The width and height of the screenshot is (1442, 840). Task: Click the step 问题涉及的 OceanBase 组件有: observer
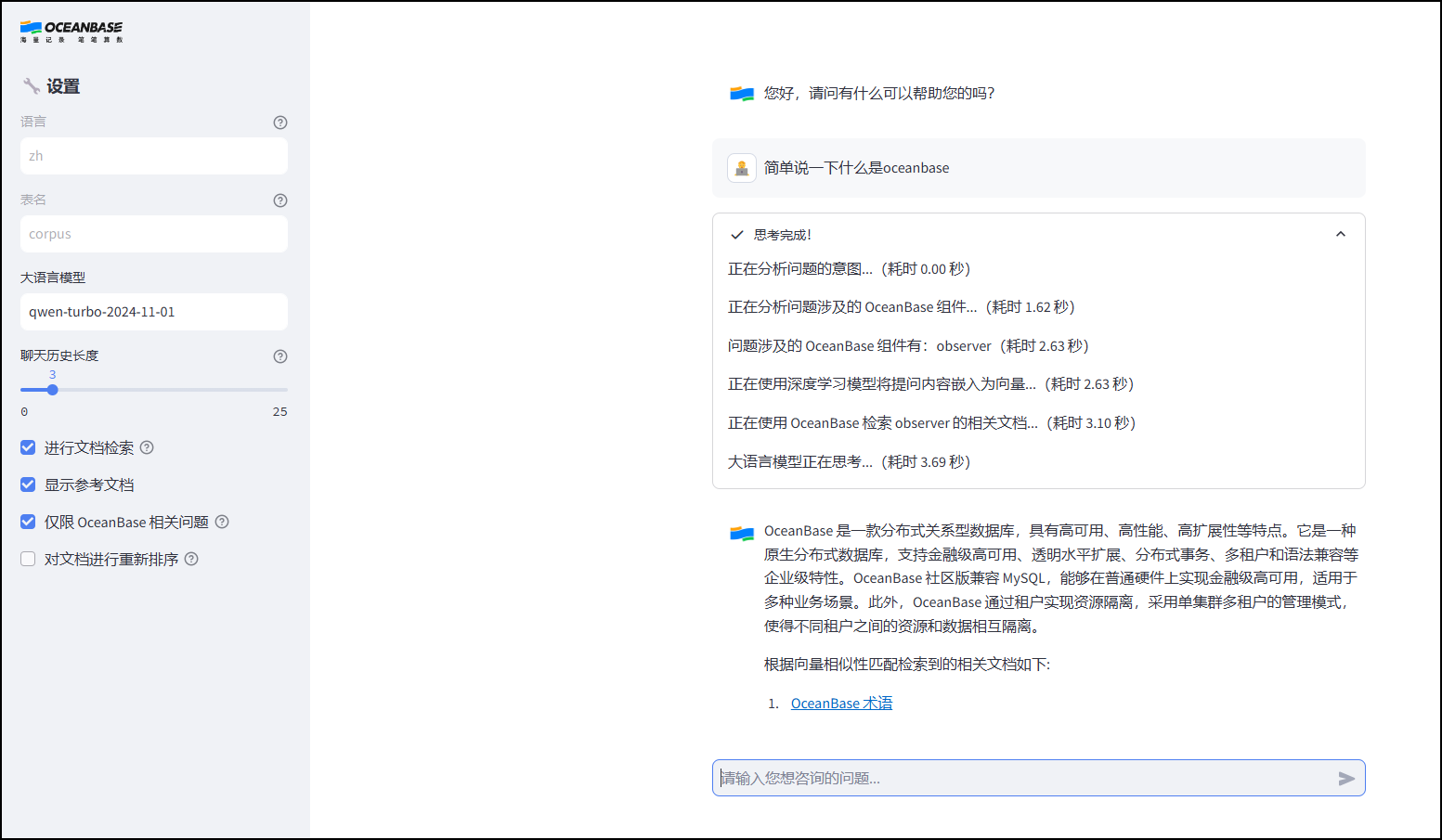(908, 346)
